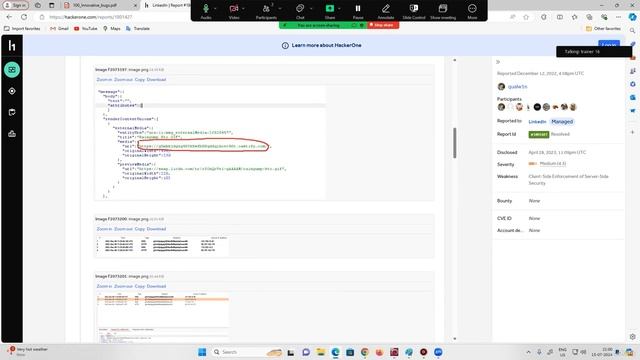
Task: Open Microsoft Edge from the taskbar
Action: tap(335, 352)
